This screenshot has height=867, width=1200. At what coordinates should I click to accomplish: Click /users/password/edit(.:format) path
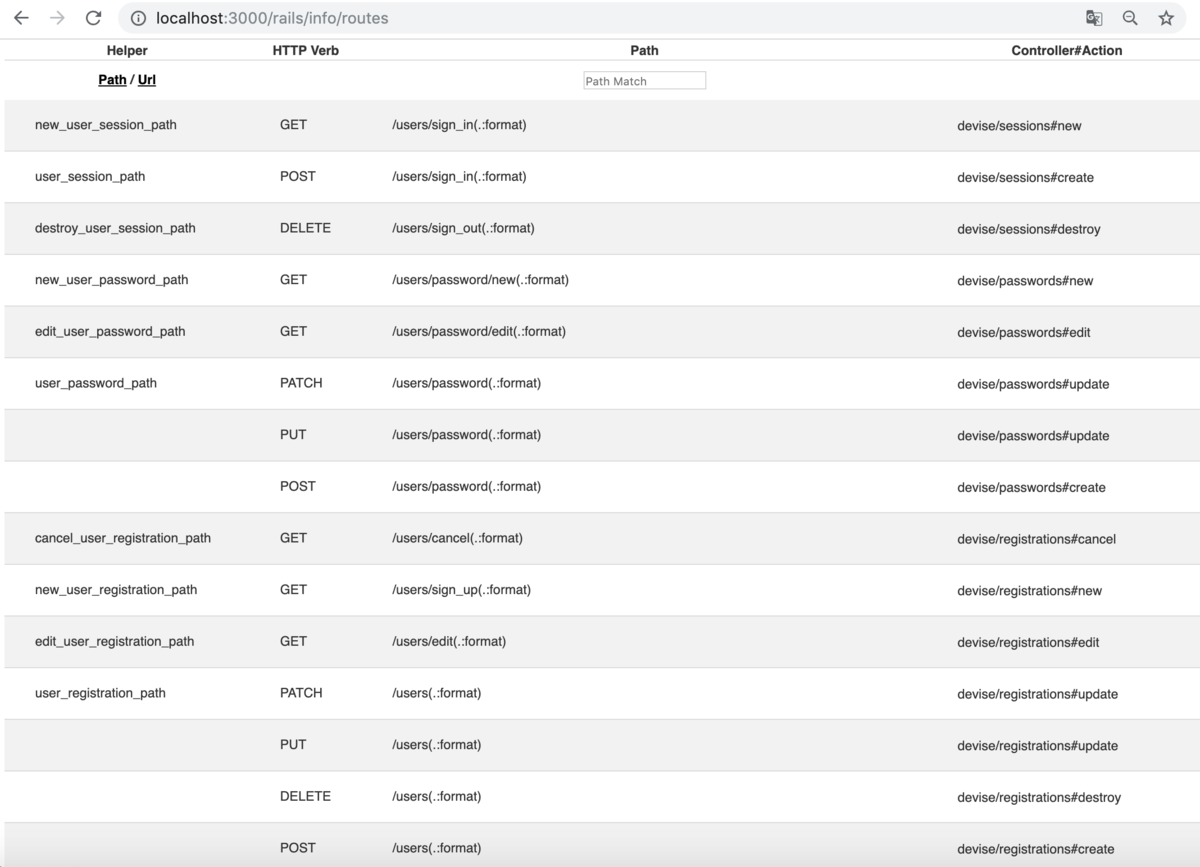click(479, 332)
